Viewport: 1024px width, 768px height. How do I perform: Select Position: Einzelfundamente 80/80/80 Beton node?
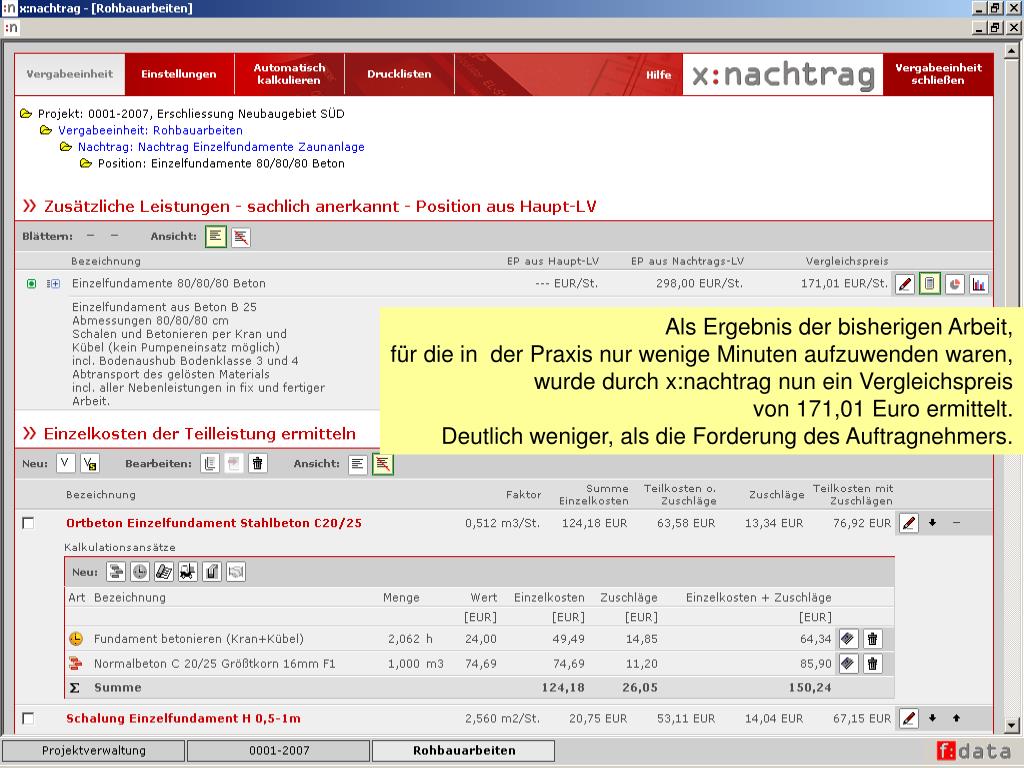pos(221,163)
